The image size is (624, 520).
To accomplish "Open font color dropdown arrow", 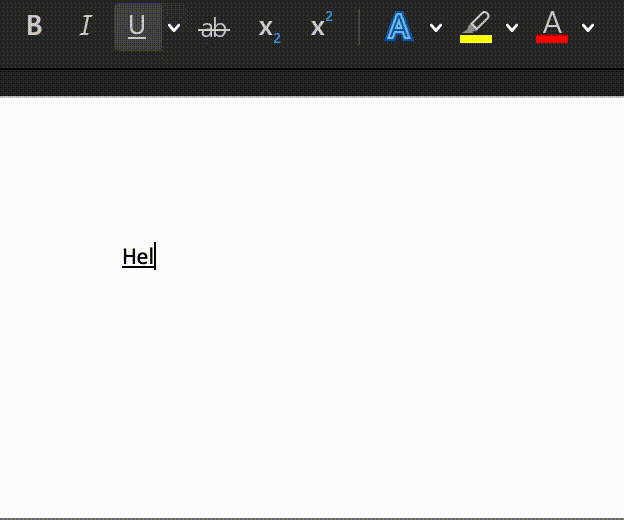I will (x=588, y=27).
